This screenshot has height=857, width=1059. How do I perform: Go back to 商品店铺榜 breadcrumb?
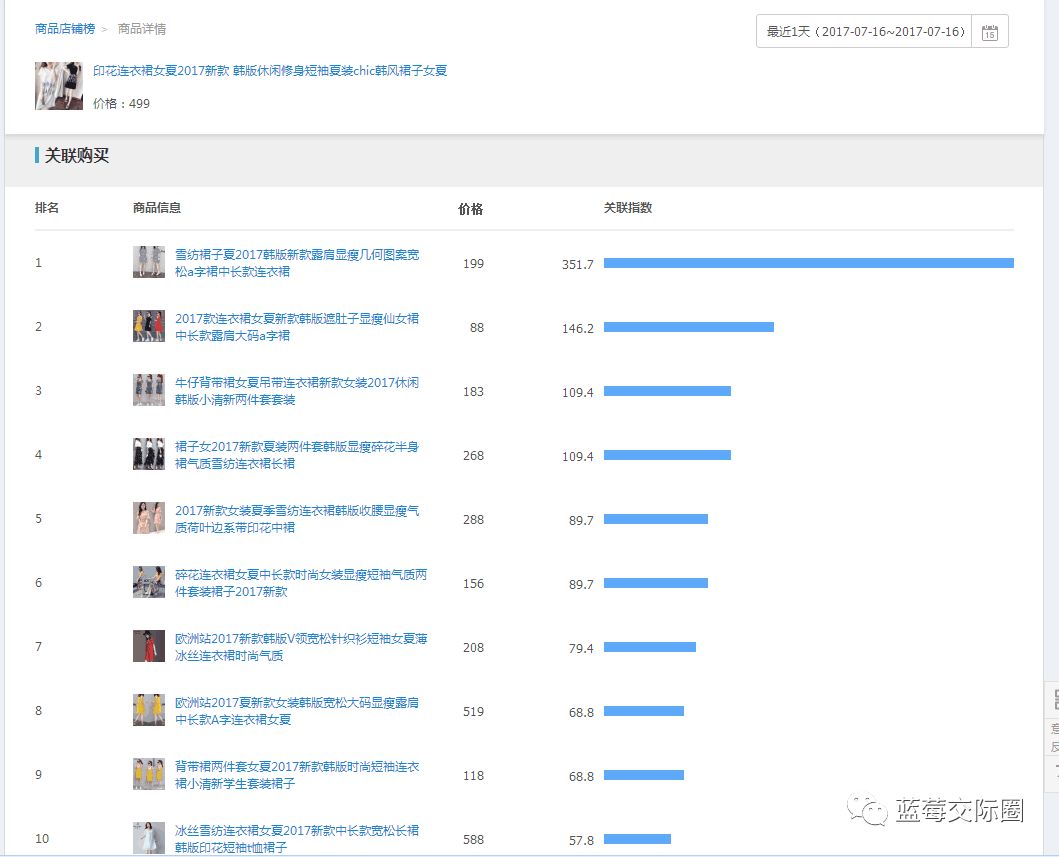65,28
